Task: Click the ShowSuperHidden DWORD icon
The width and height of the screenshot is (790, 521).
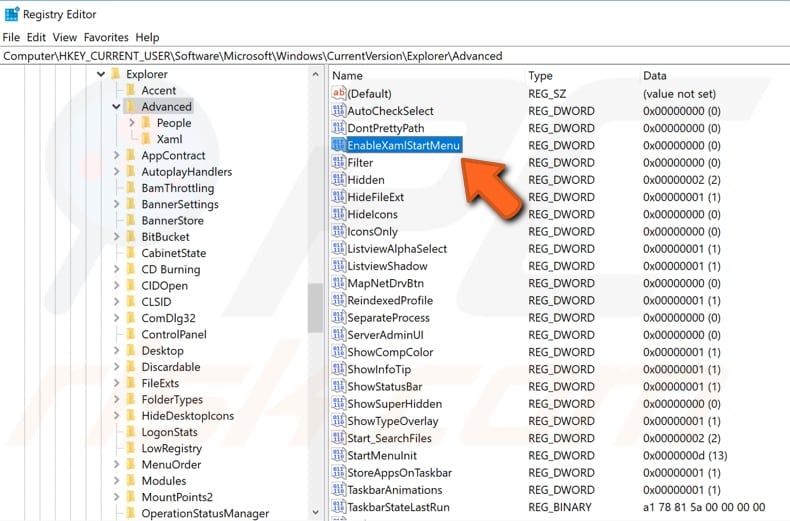Action: pyautogui.click(x=339, y=404)
